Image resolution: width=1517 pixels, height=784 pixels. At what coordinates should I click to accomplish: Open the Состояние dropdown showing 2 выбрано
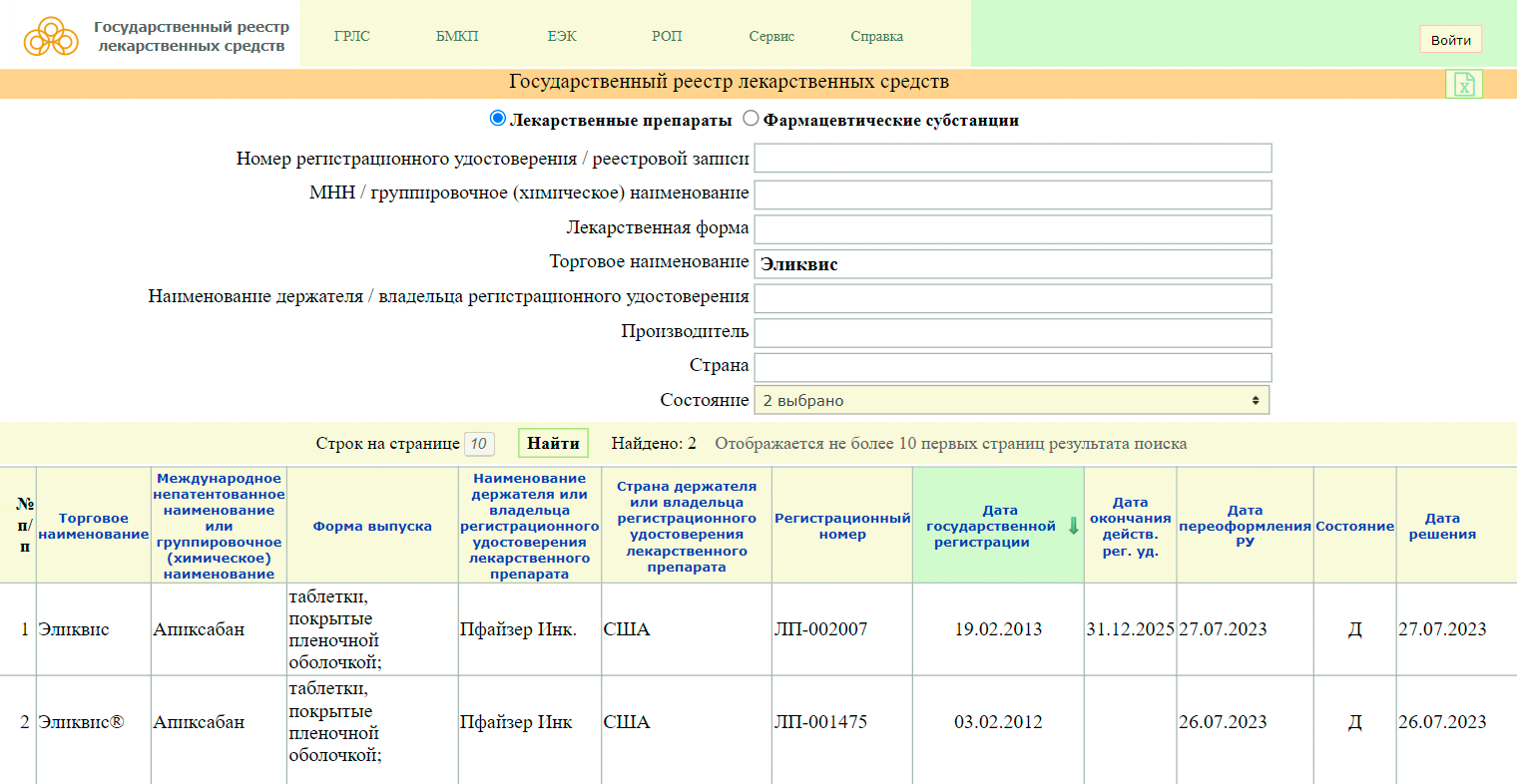coord(1011,400)
